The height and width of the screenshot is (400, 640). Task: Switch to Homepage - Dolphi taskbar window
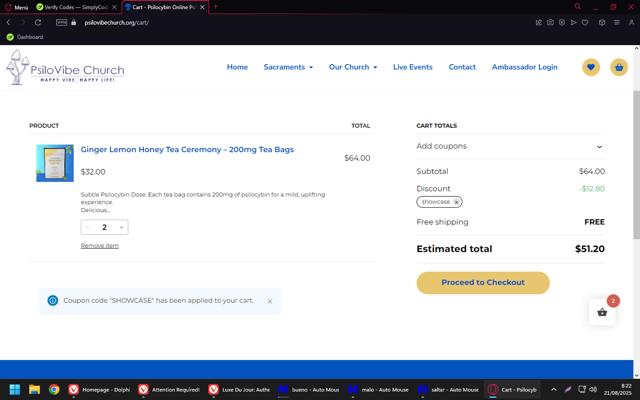pos(99,389)
